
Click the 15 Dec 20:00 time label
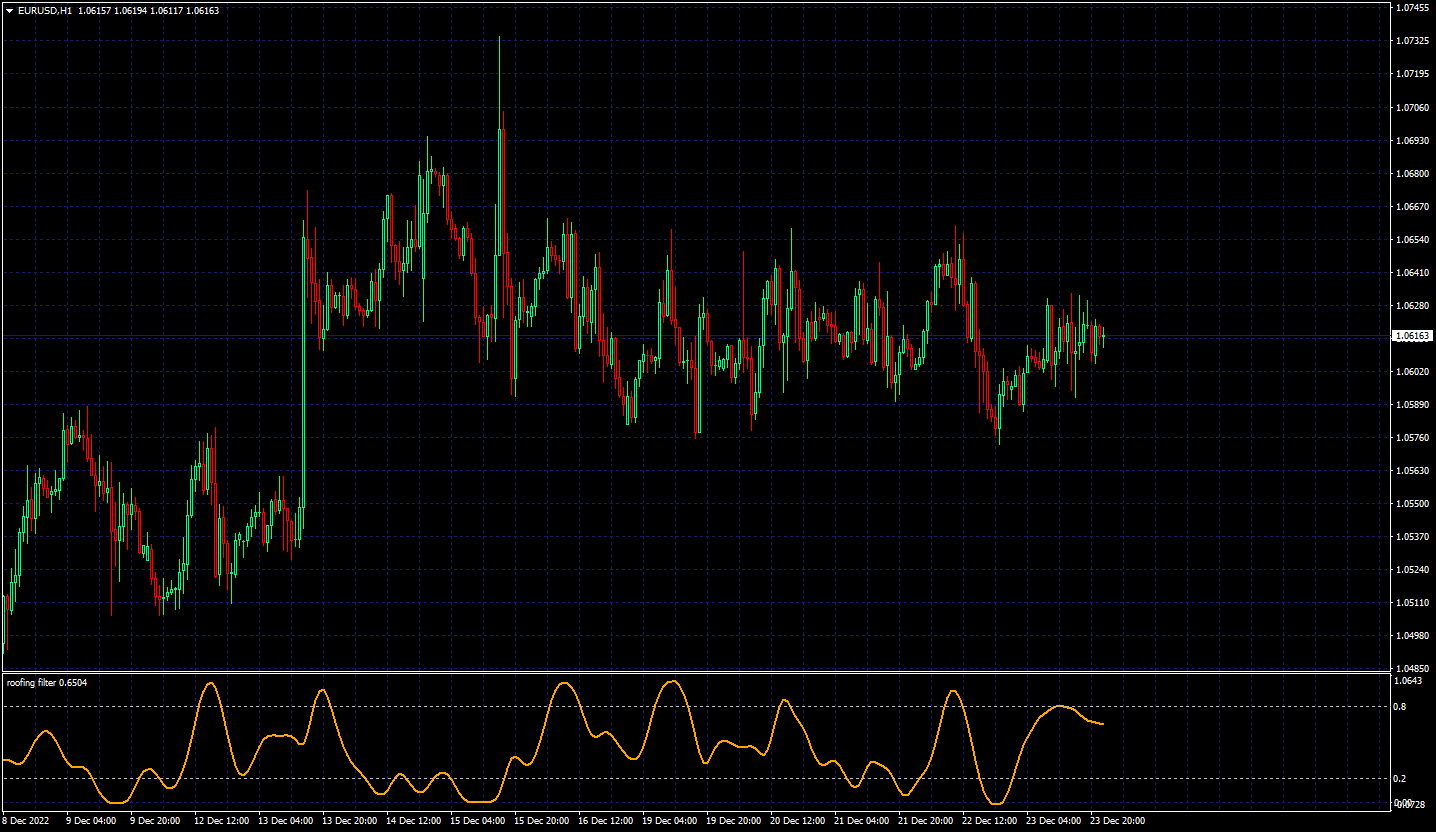pos(541,821)
